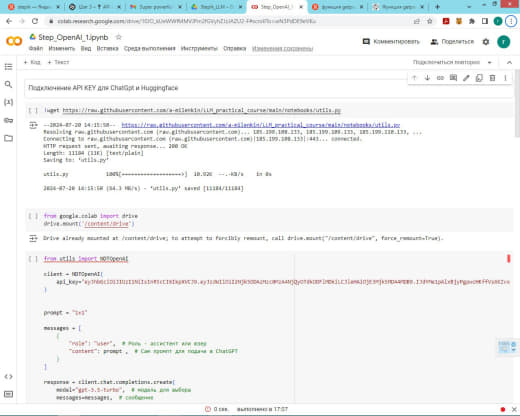This screenshot has height=416, width=520.
Task: Open the find and replace search icon
Action: pyautogui.click(x=9, y=84)
